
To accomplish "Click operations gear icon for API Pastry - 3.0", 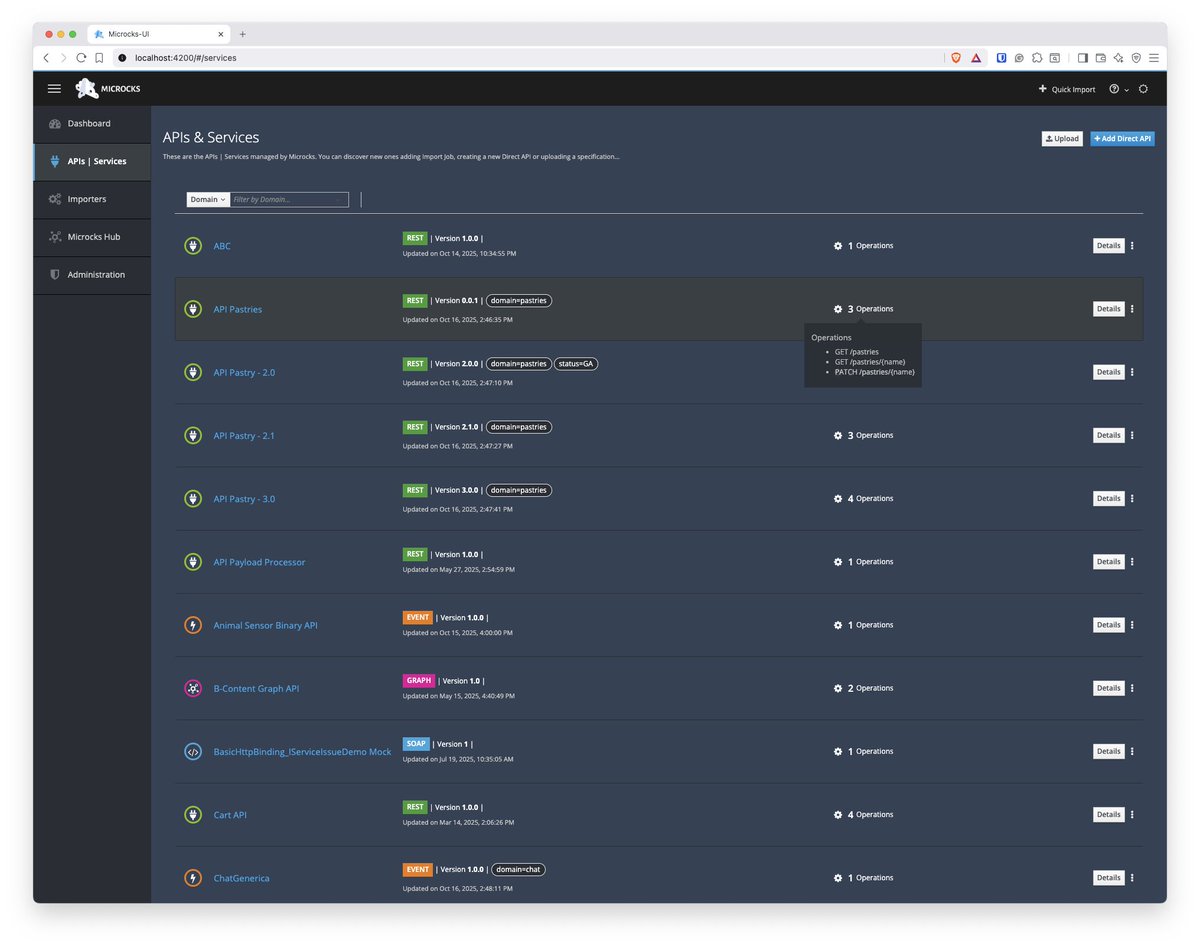I will click(838, 499).
